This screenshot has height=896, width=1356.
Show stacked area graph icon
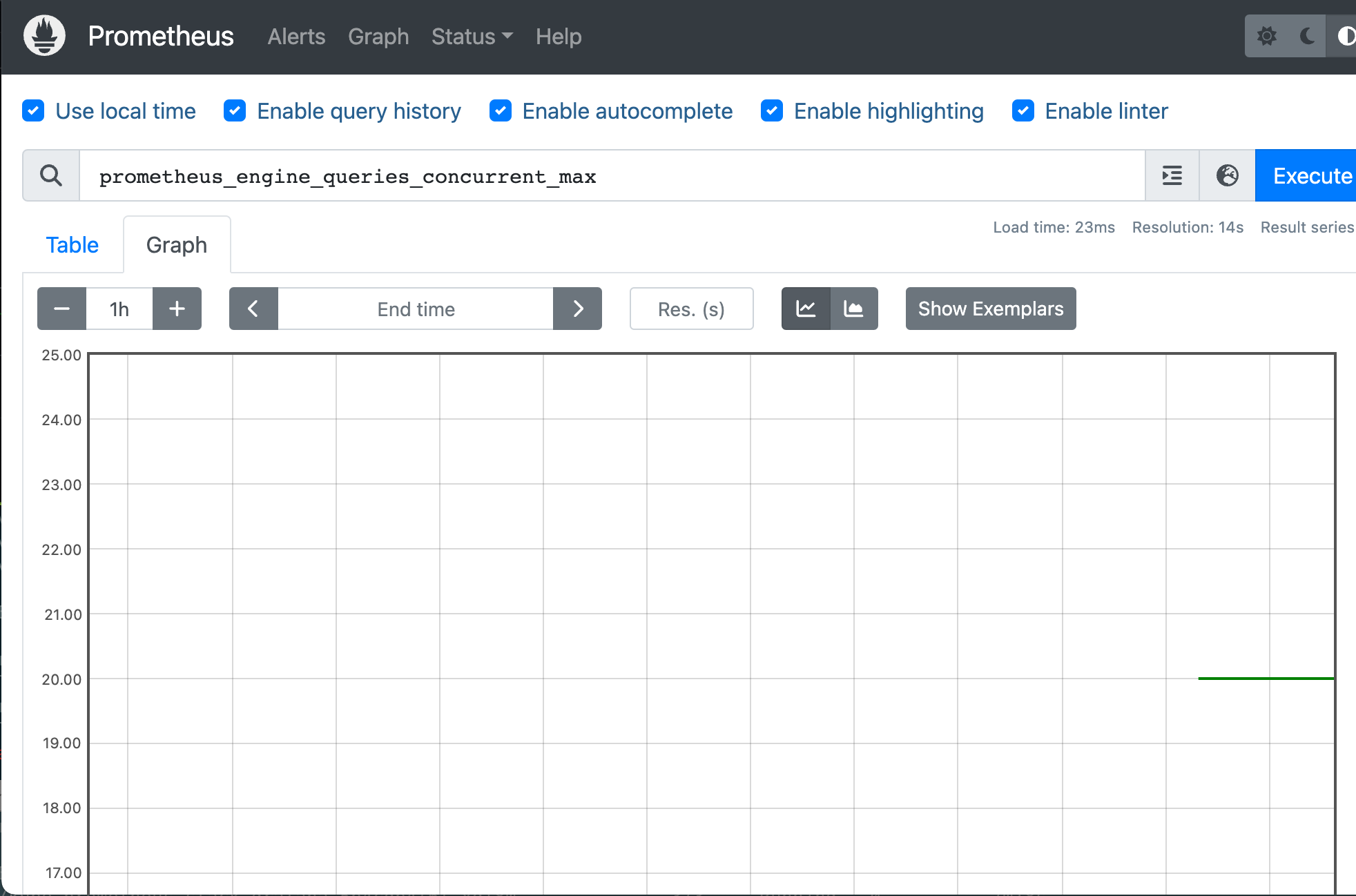tap(854, 309)
